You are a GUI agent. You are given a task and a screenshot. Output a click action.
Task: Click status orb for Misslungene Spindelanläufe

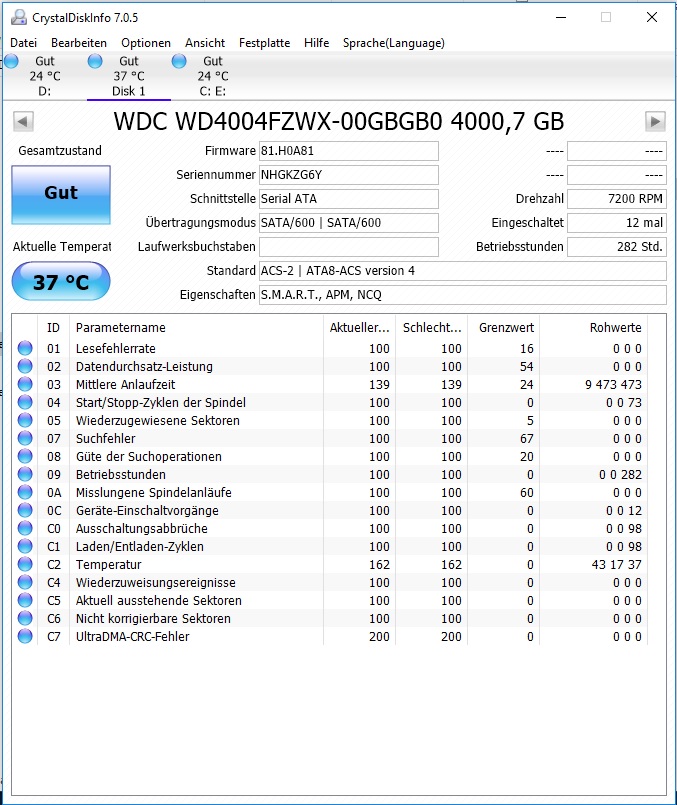coord(25,492)
